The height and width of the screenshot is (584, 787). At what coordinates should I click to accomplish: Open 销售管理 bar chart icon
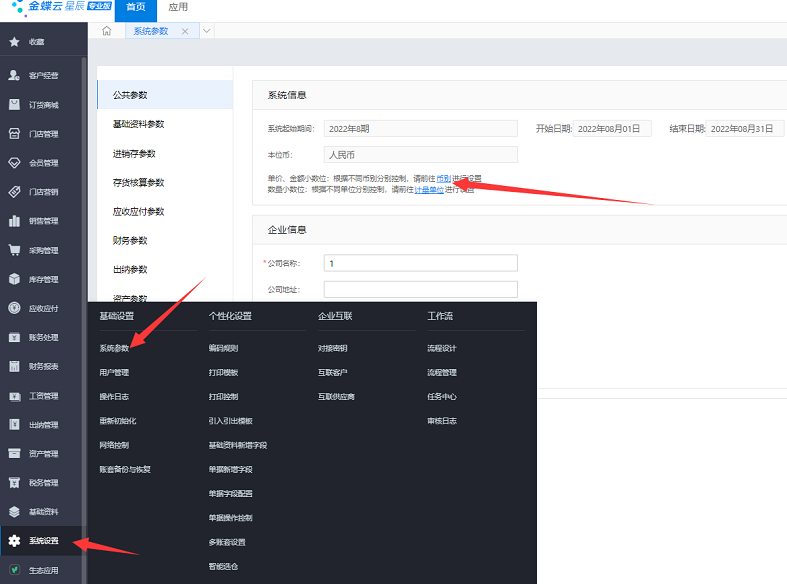(x=14, y=221)
